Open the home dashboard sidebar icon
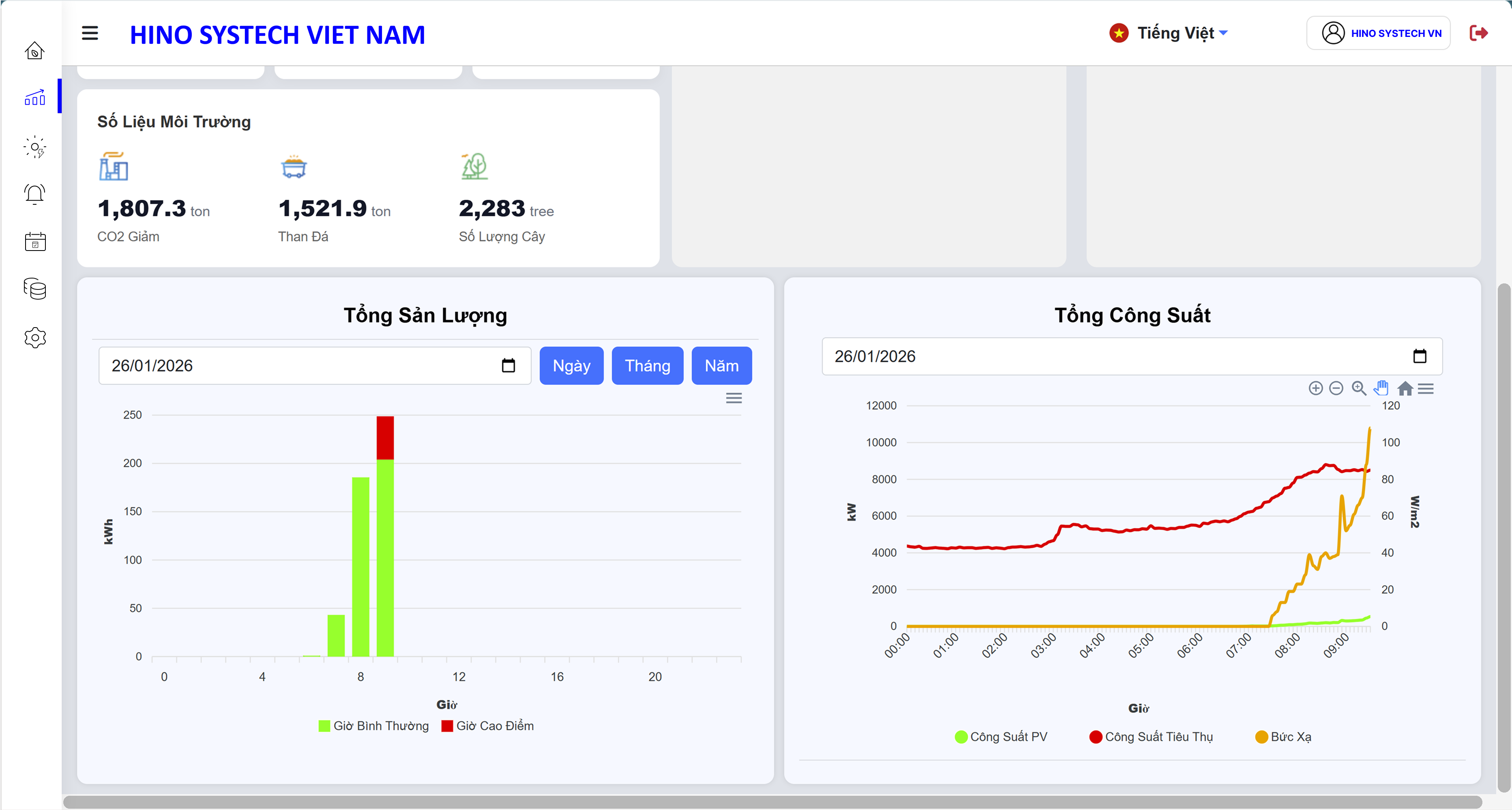The width and height of the screenshot is (1512, 810). (x=34, y=51)
